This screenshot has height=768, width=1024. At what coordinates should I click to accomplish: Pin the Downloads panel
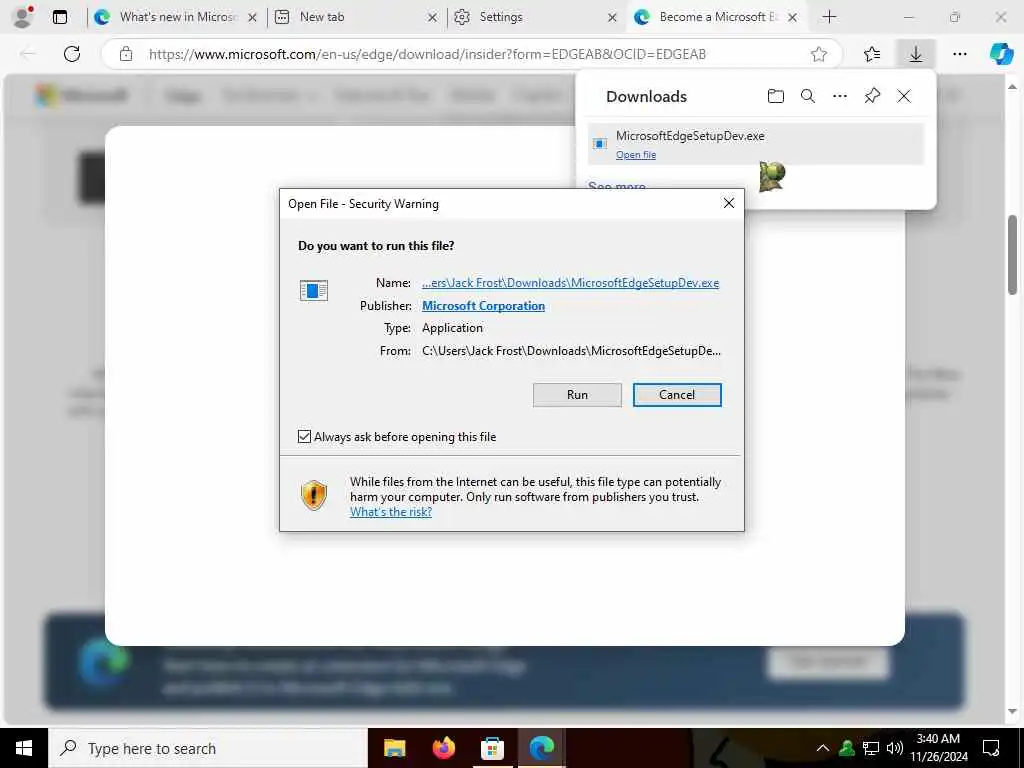pos(872,97)
